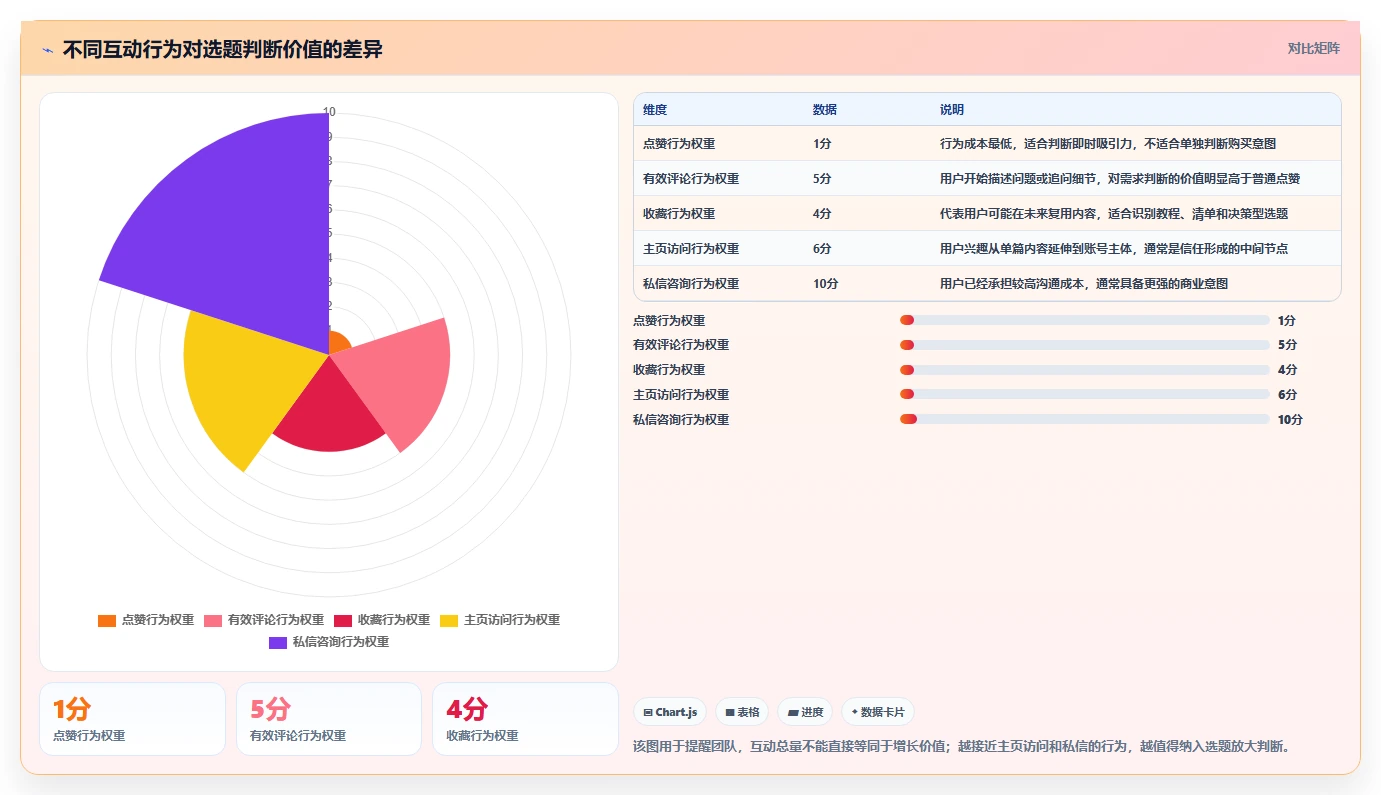
Task: Click table cell 点赞行为权重
Action: point(679,143)
